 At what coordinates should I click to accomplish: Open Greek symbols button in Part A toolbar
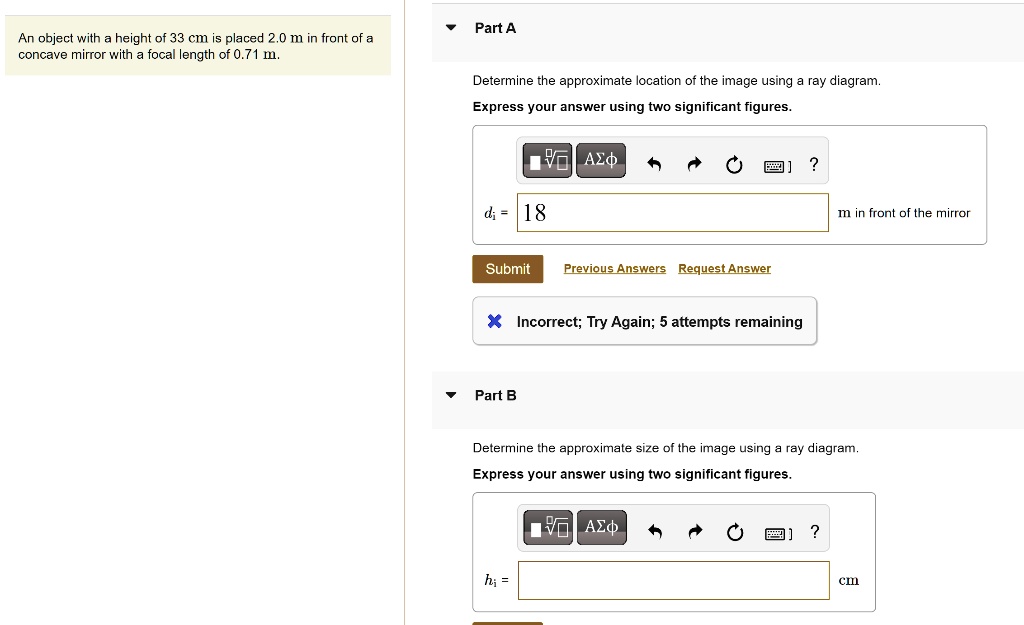tap(601, 160)
